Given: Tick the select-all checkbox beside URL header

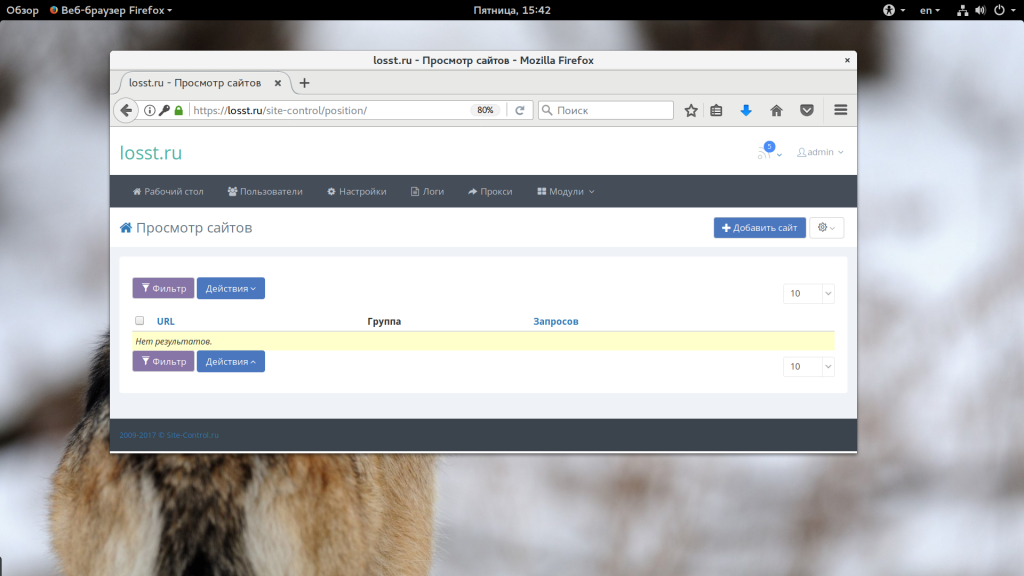Looking at the screenshot, I should coord(140,321).
